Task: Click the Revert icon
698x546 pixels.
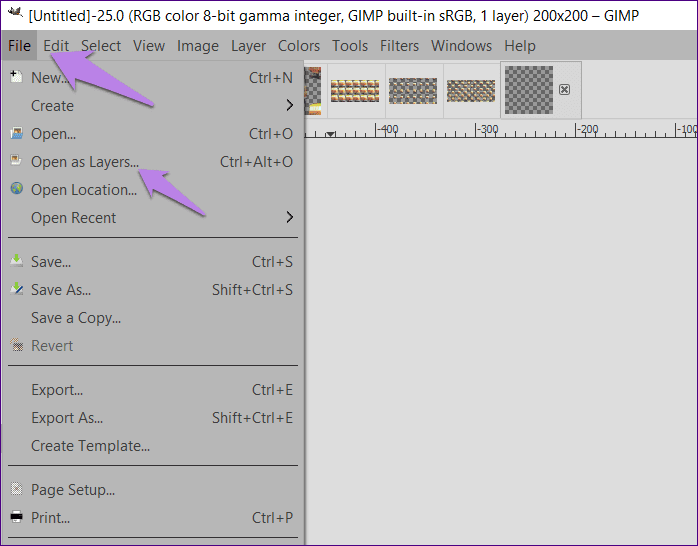Action: (16, 344)
